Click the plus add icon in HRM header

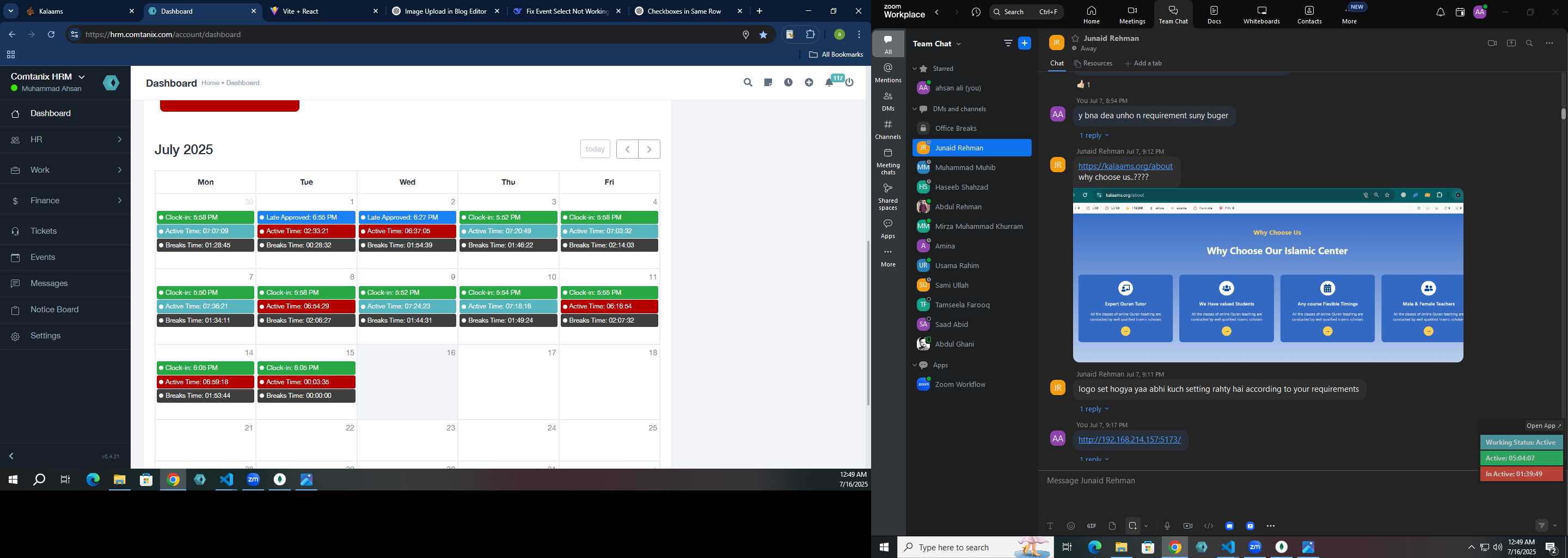[x=809, y=83]
